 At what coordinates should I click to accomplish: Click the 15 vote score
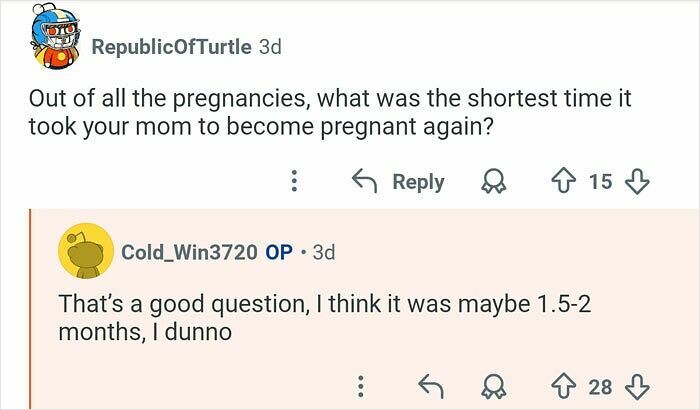600,182
